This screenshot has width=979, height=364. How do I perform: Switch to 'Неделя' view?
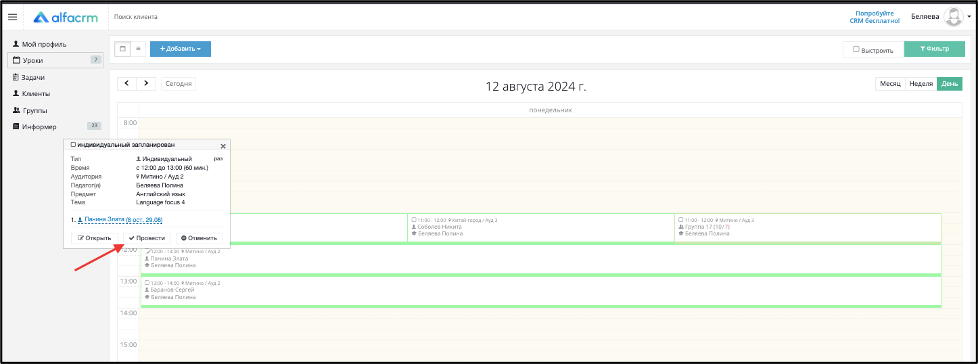click(921, 84)
